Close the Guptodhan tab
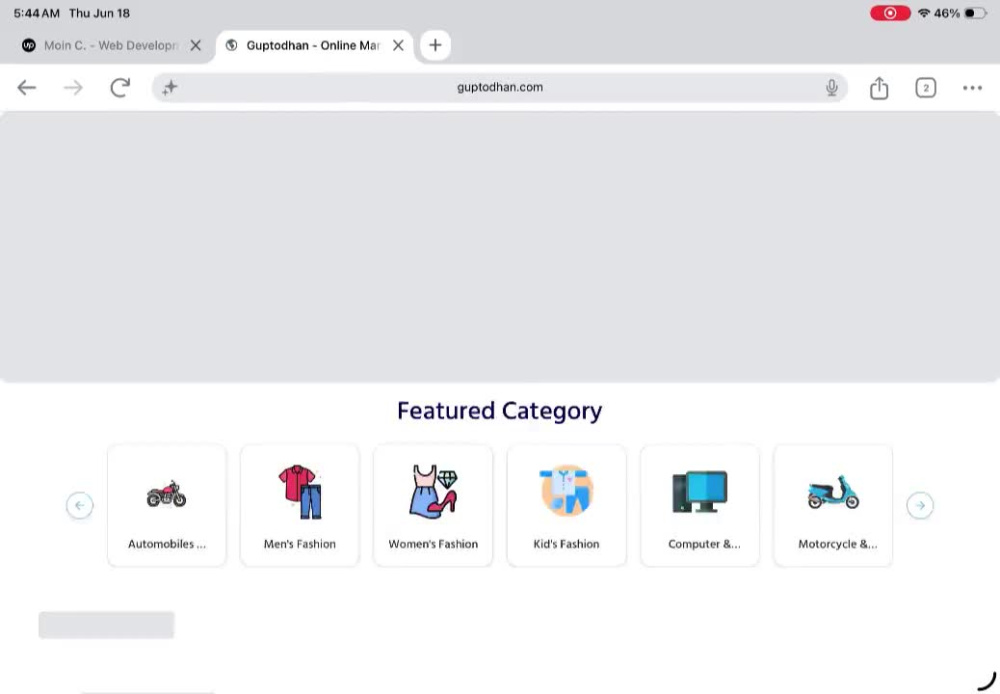Image resolution: width=1000 pixels, height=694 pixels. click(398, 45)
